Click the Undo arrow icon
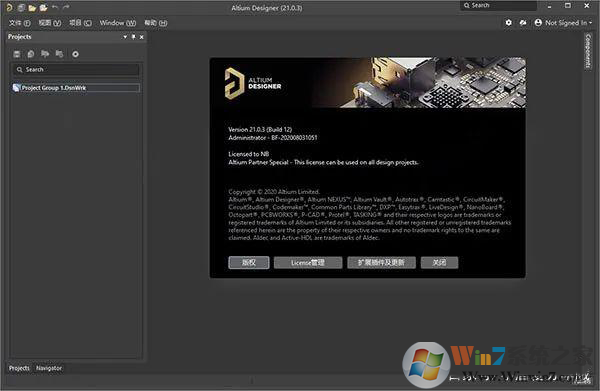Screen dimensions: 600x391 (x=55, y=7)
